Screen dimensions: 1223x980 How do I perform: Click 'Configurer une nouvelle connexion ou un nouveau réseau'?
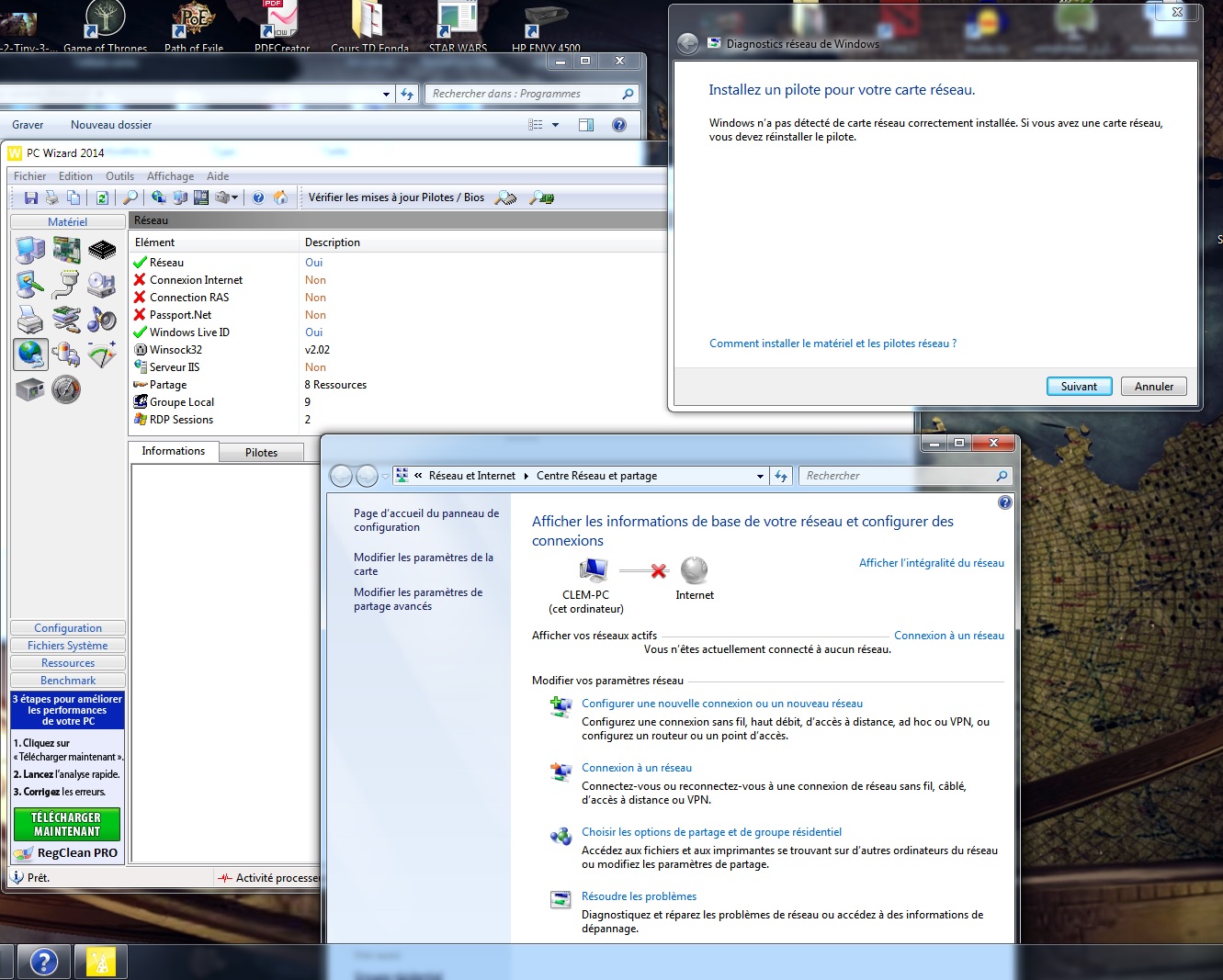point(722,704)
